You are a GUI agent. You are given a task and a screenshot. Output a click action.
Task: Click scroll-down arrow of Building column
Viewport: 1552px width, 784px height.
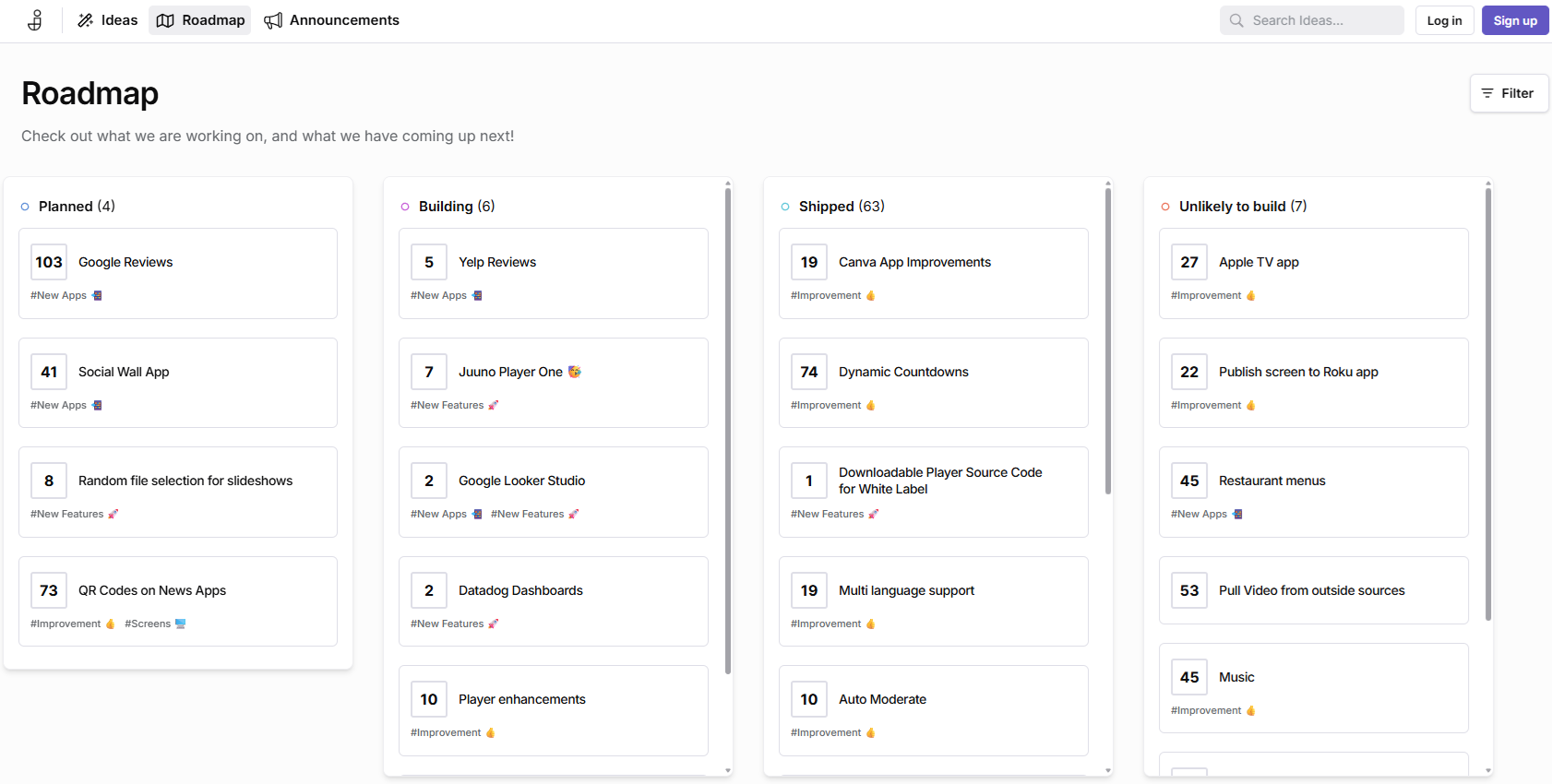click(x=728, y=770)
